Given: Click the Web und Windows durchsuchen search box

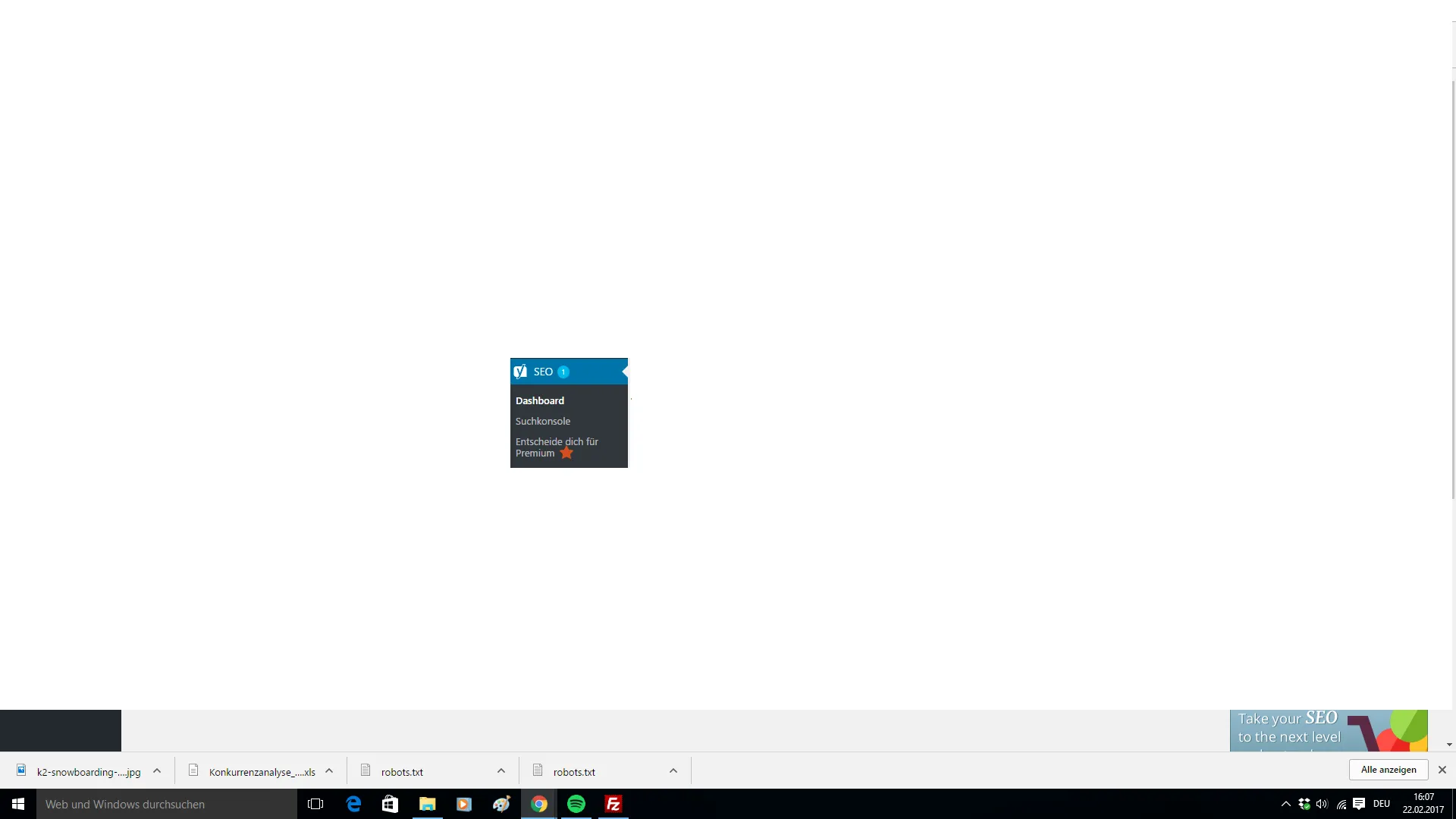Looking at the screenshot, I should tap(167, 804).
